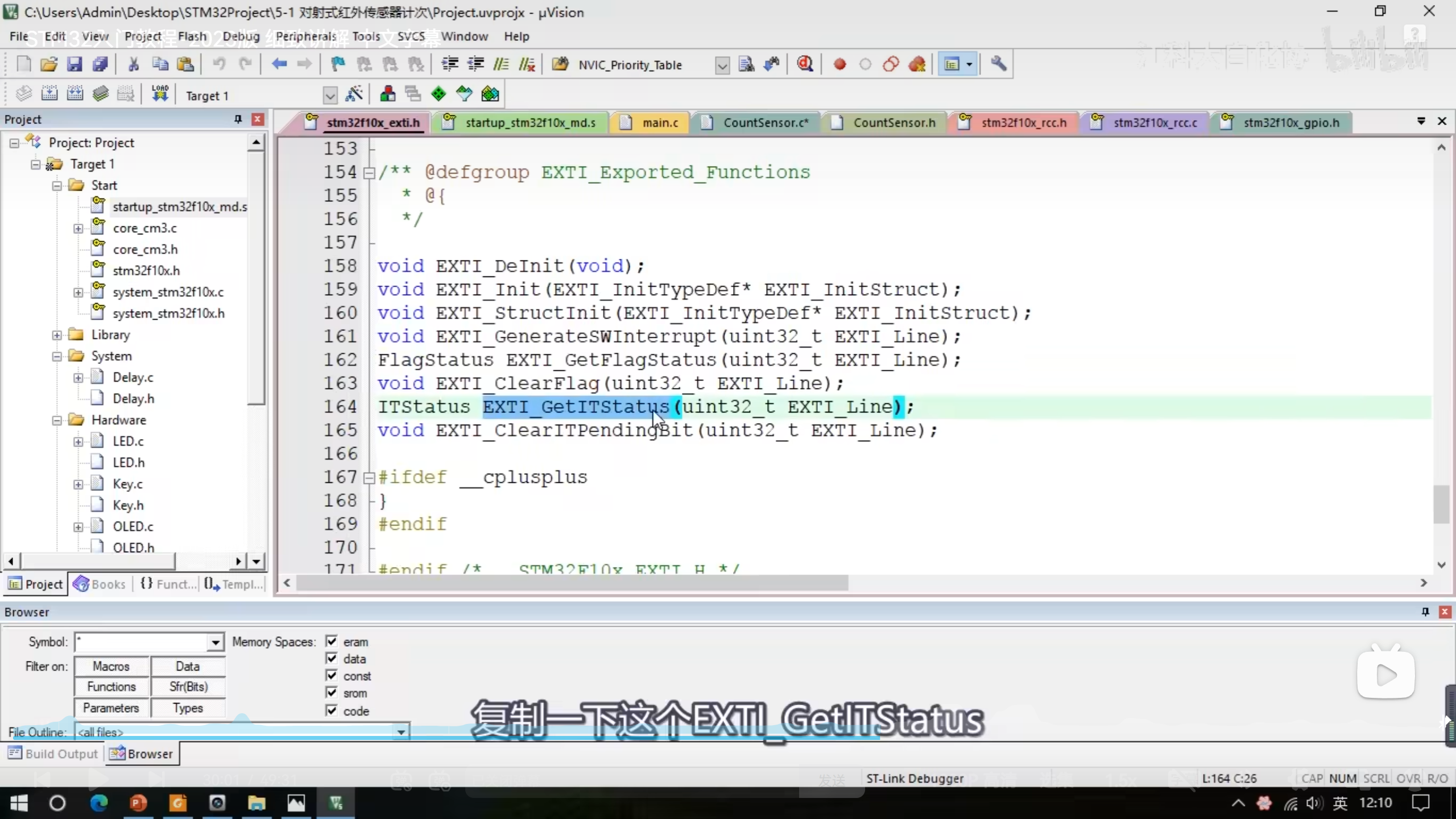Click the Insert breakpoint red dot icon
The width and height of the screenshot is (1456, 819).
point(839,64)
